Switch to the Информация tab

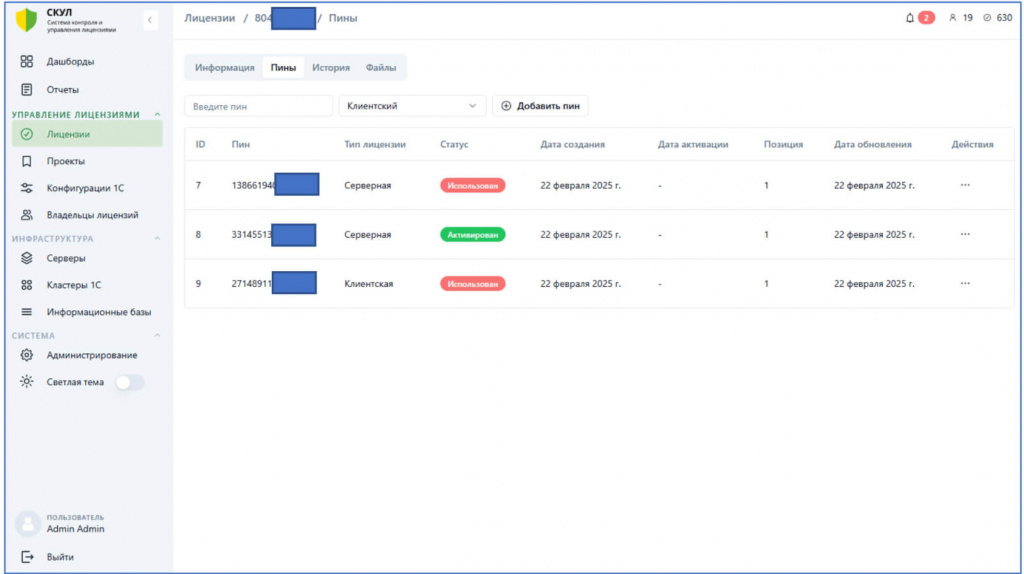coord(225,68)
